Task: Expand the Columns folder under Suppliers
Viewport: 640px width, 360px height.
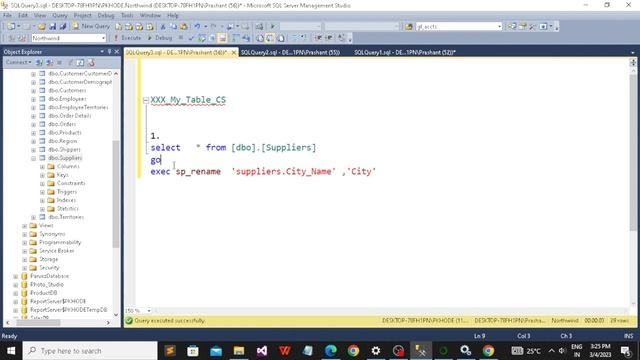Action: point(42,167)
